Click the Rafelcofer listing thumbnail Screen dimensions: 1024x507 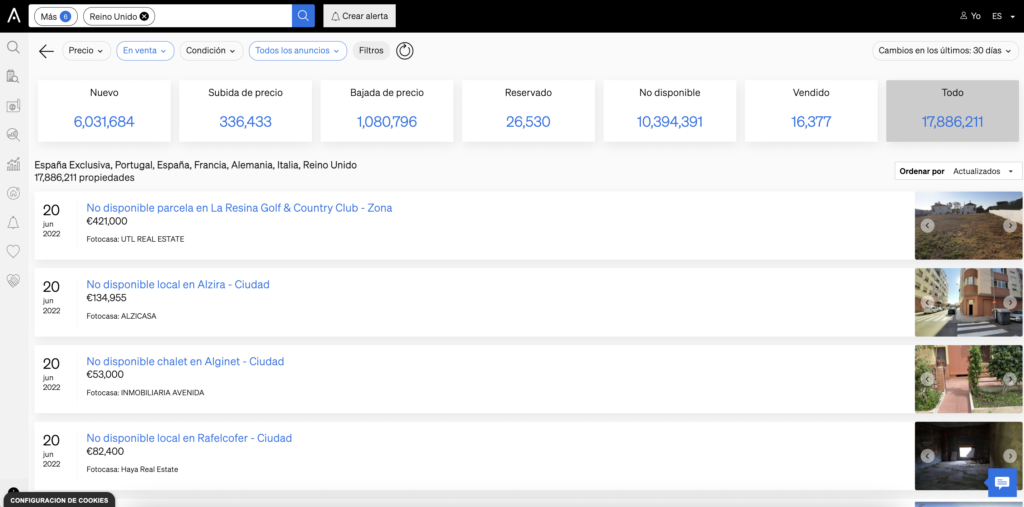(968, 456)
